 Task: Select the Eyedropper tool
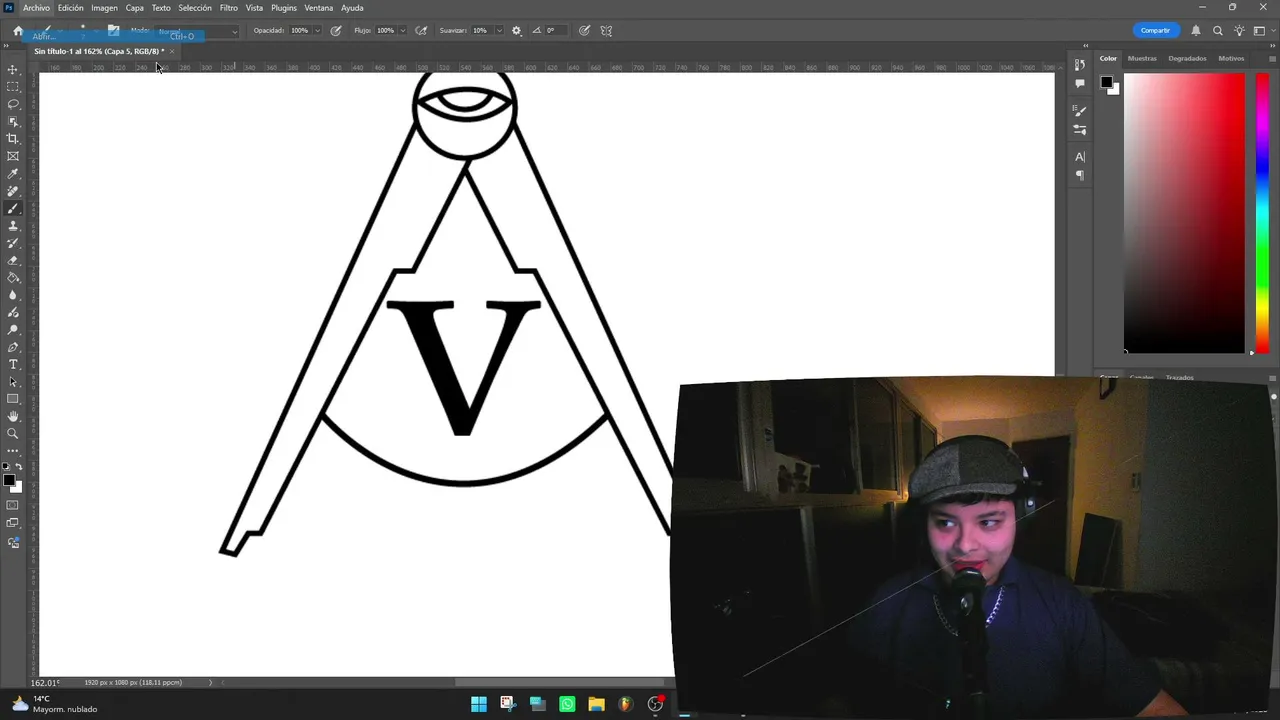pos(13,174)
